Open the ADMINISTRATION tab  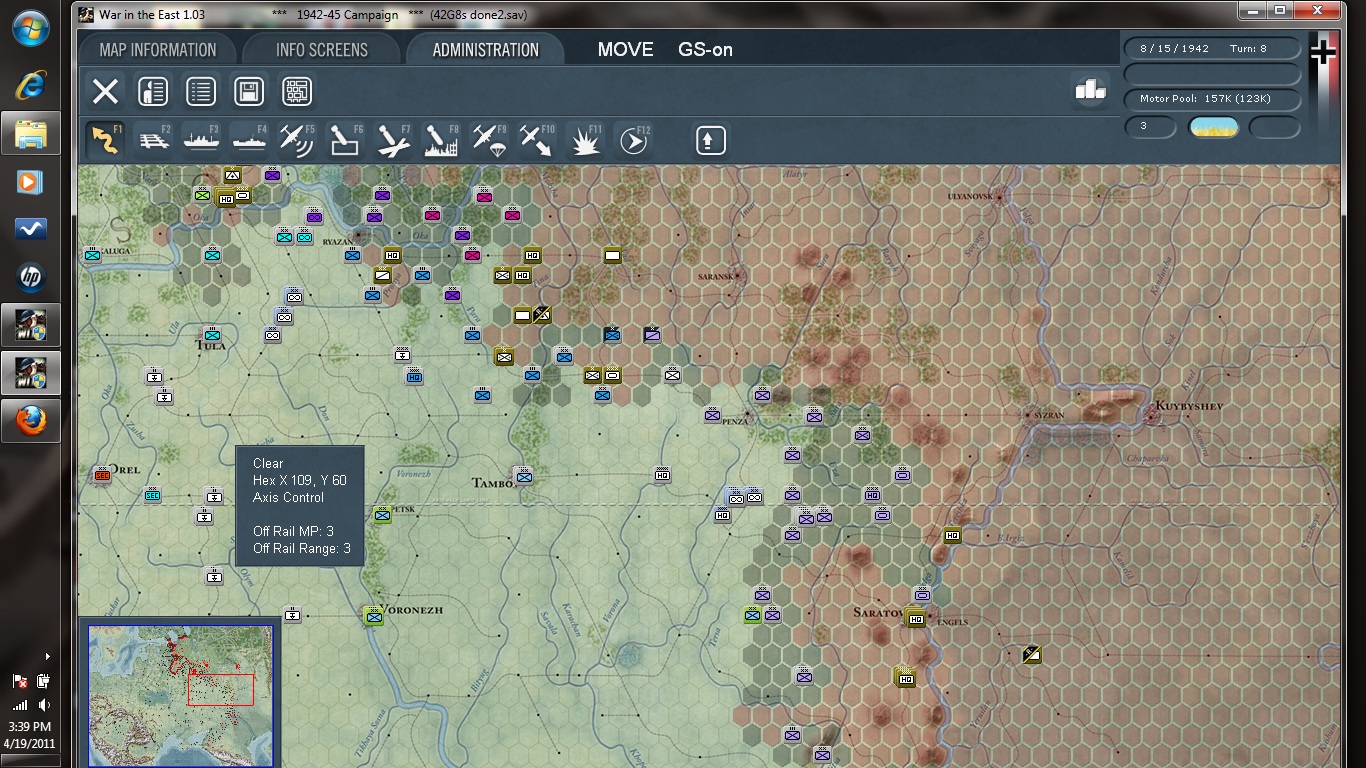pos(486,50)
